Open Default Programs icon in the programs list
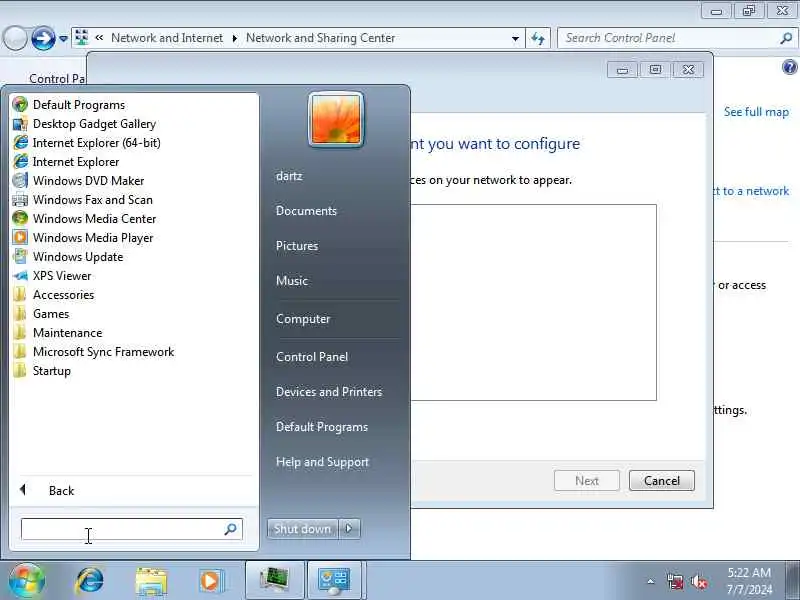The height and width of the screenshot is (600, 800). (20, 105)
